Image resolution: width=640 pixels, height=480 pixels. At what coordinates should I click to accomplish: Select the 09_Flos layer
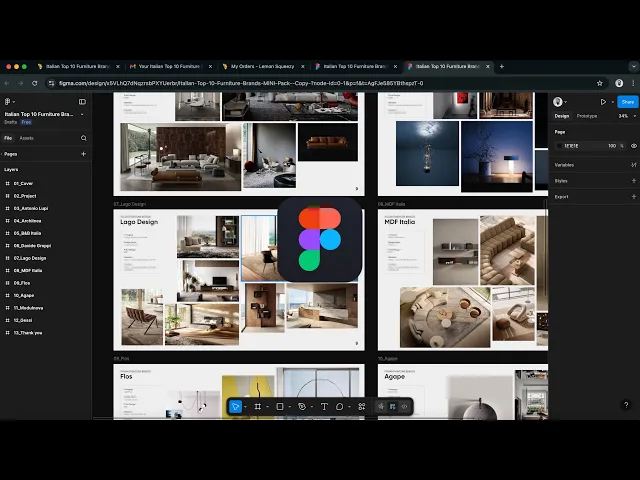(22, 283)
